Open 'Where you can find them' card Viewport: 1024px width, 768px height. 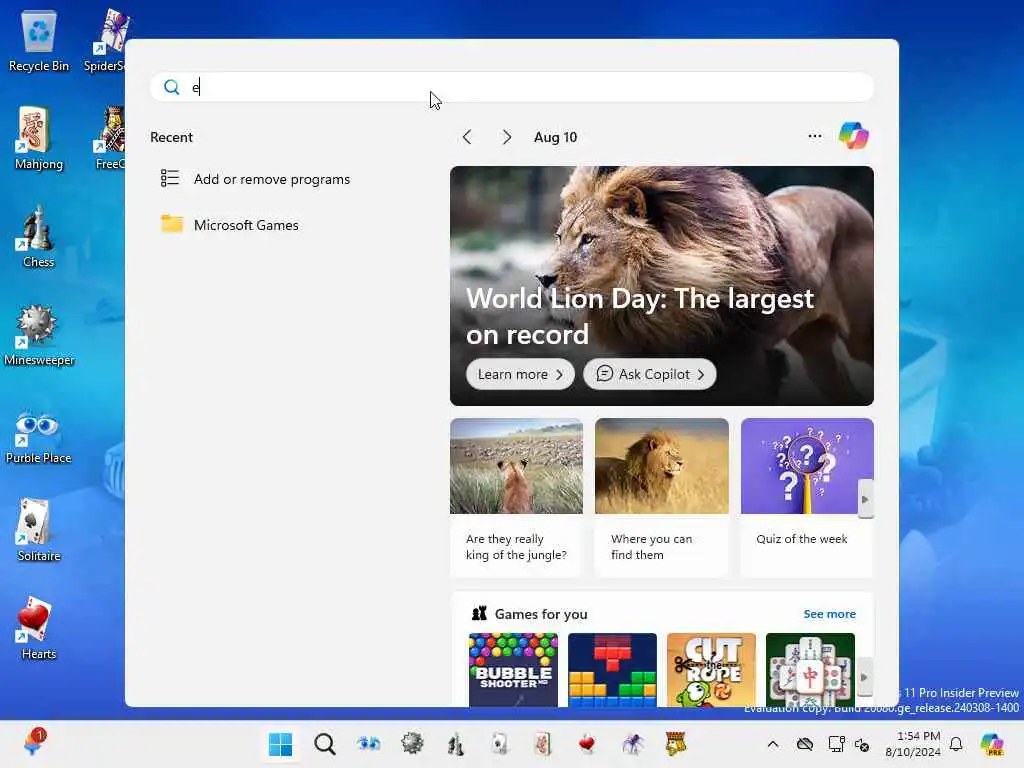click(x=662, y=498)
